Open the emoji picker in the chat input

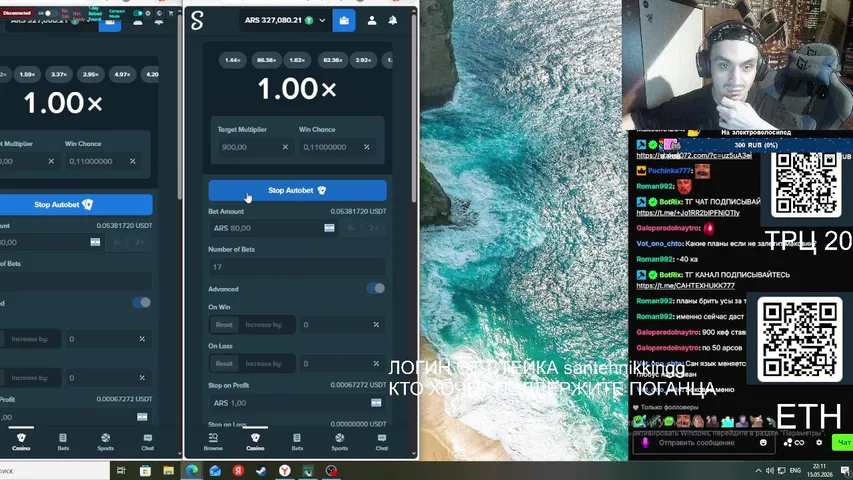763,442
